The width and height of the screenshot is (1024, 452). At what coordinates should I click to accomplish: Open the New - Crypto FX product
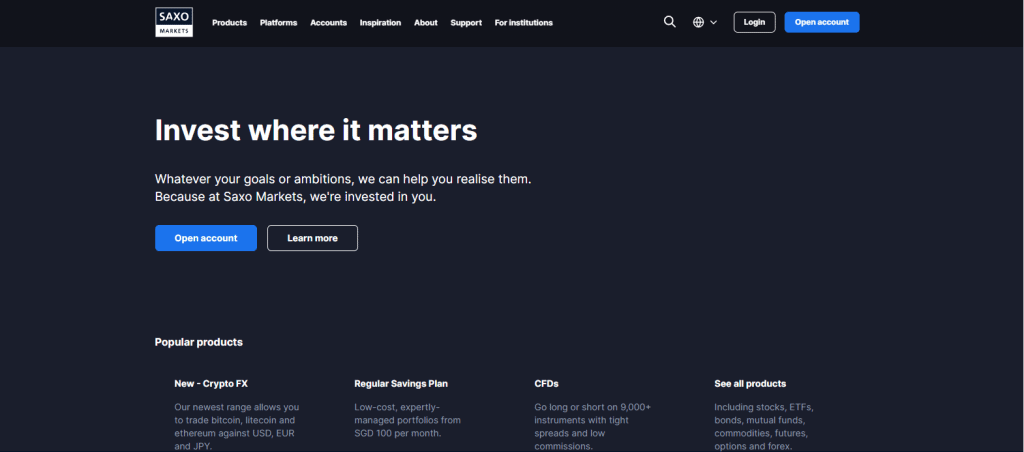pos(211,383)
